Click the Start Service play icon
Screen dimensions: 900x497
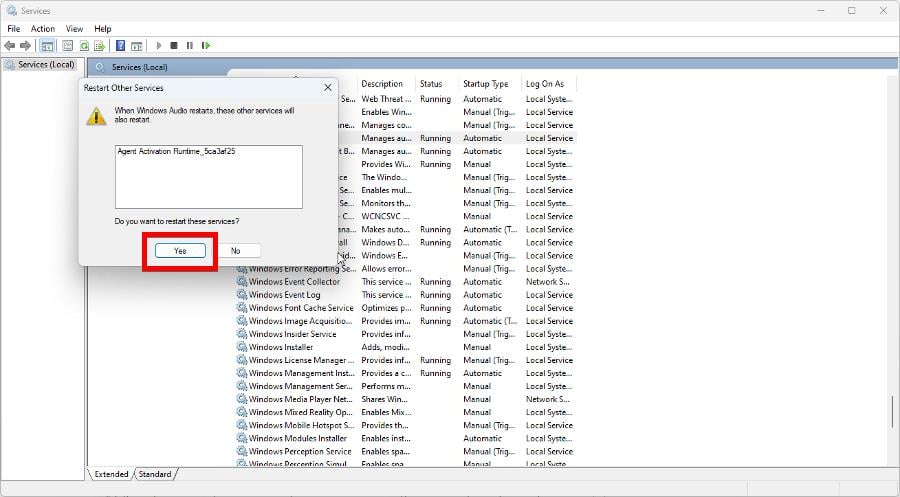(x=158, y=45)
